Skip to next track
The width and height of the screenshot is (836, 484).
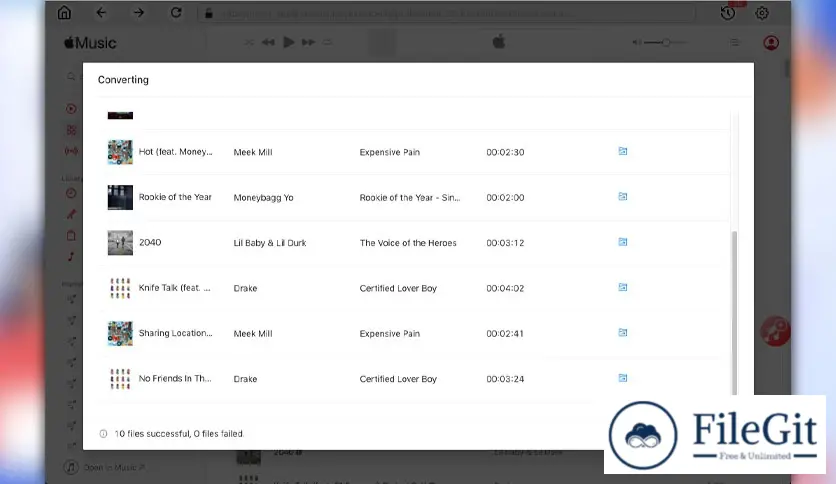(308, 42)
